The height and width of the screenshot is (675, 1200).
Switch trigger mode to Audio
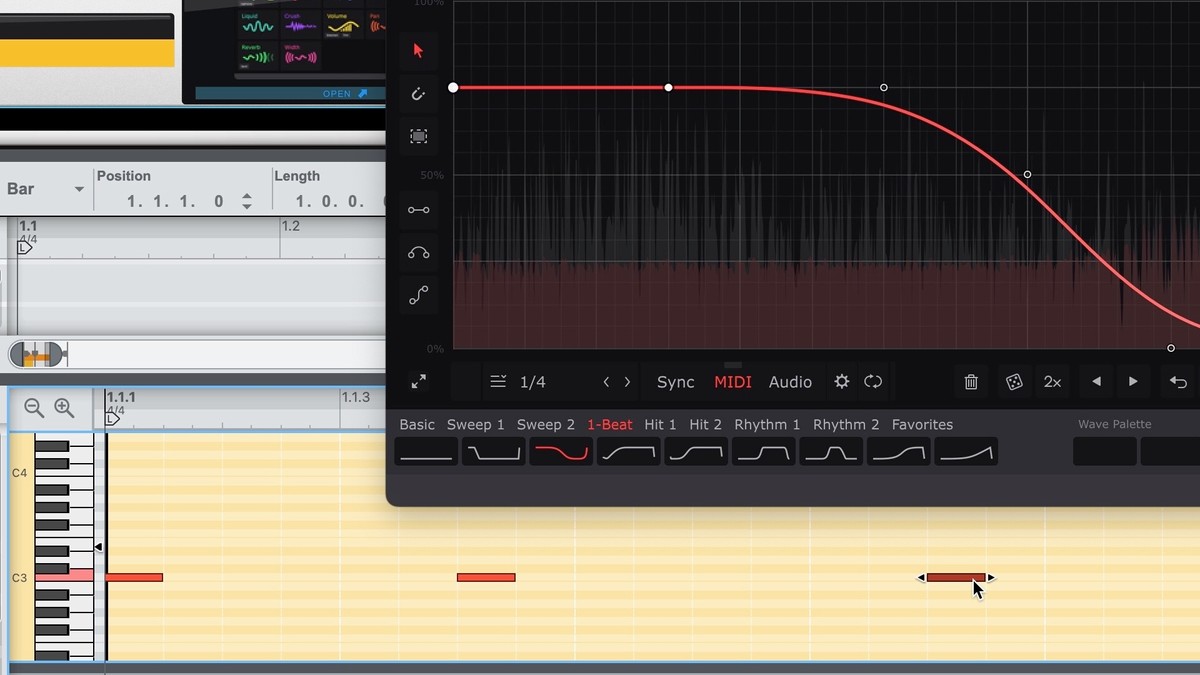coord(790,382)
